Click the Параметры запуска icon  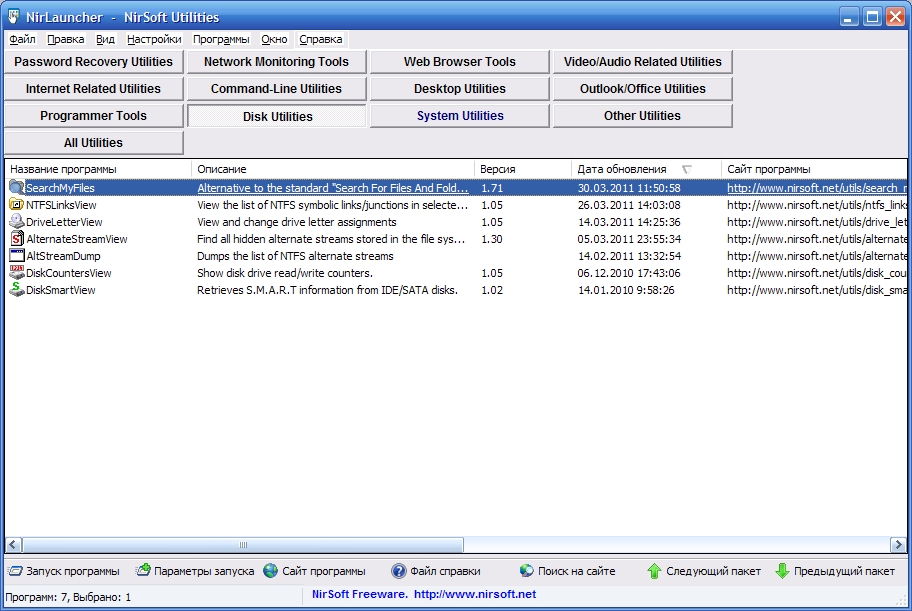coord(143,570)
